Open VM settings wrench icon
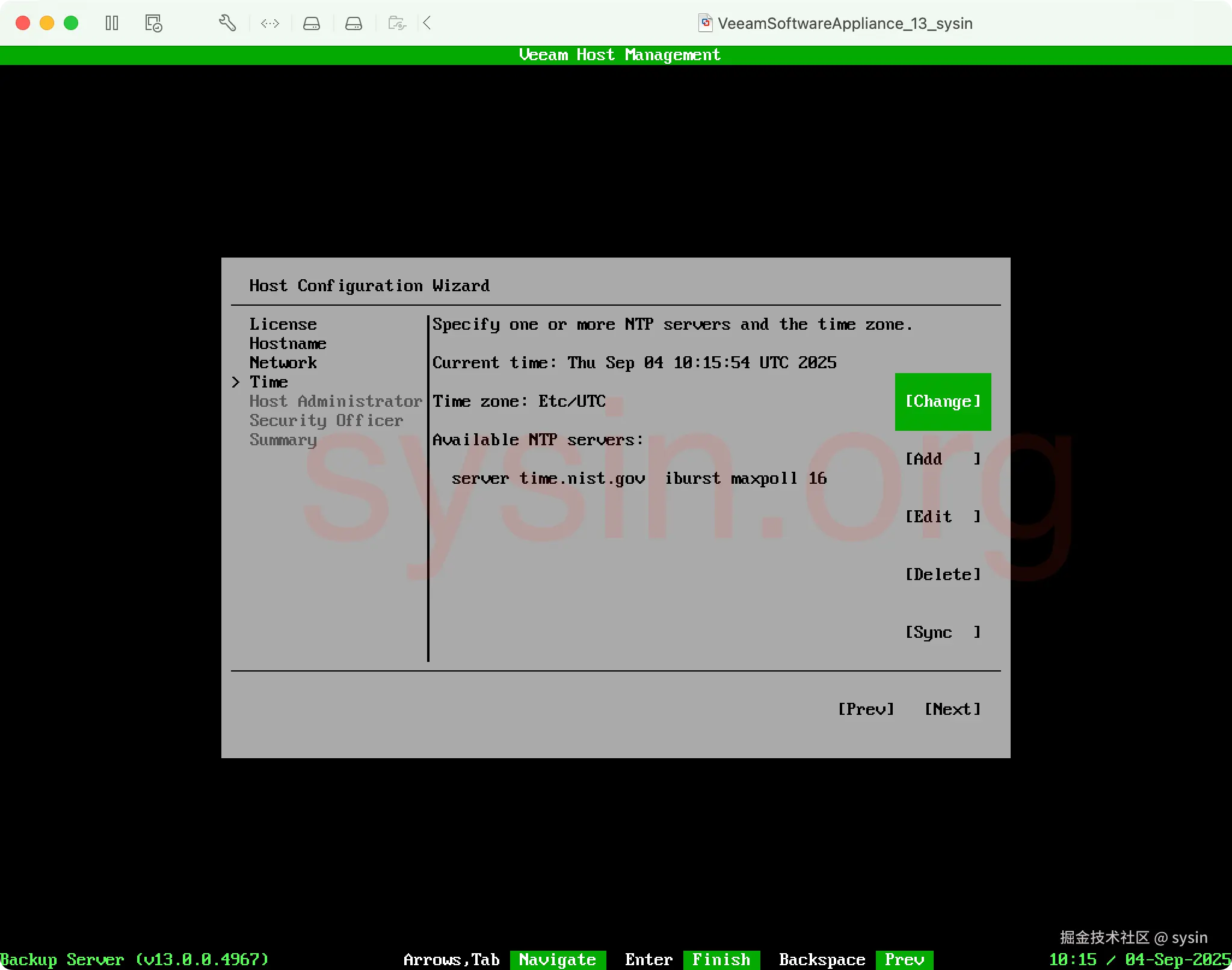The width and height of the screenshot is (1232, 970). tap(227, 23)
